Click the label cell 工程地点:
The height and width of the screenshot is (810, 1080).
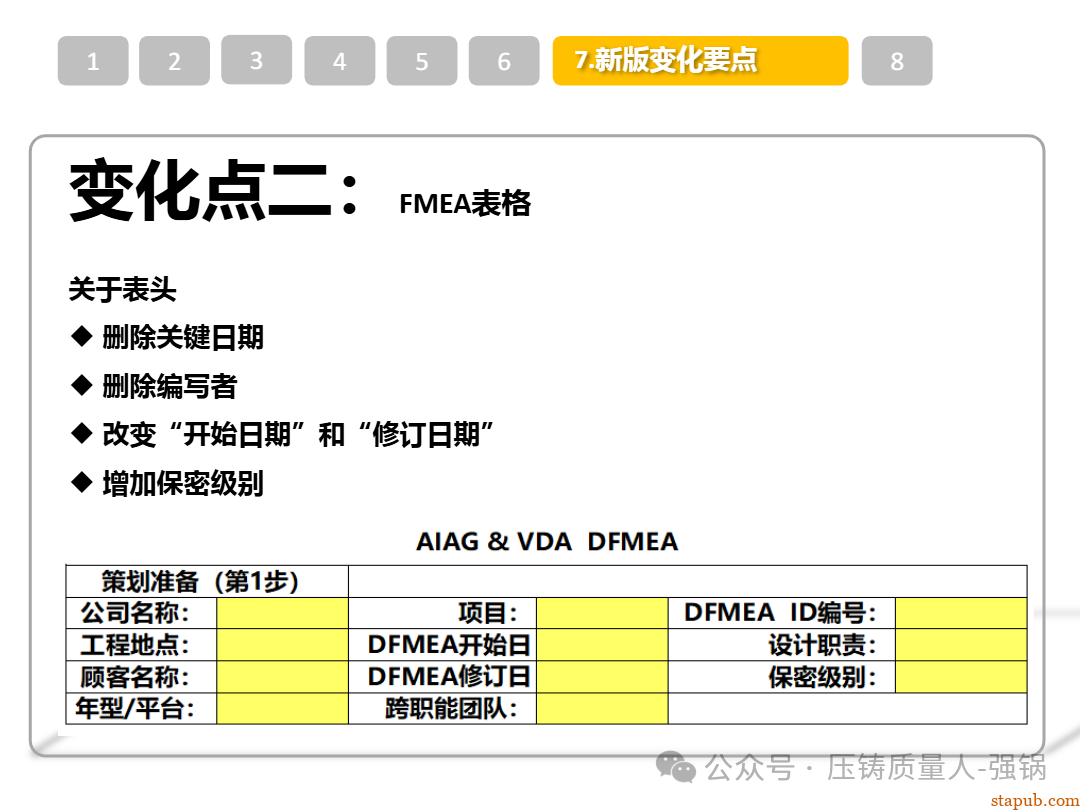(141, 645)
